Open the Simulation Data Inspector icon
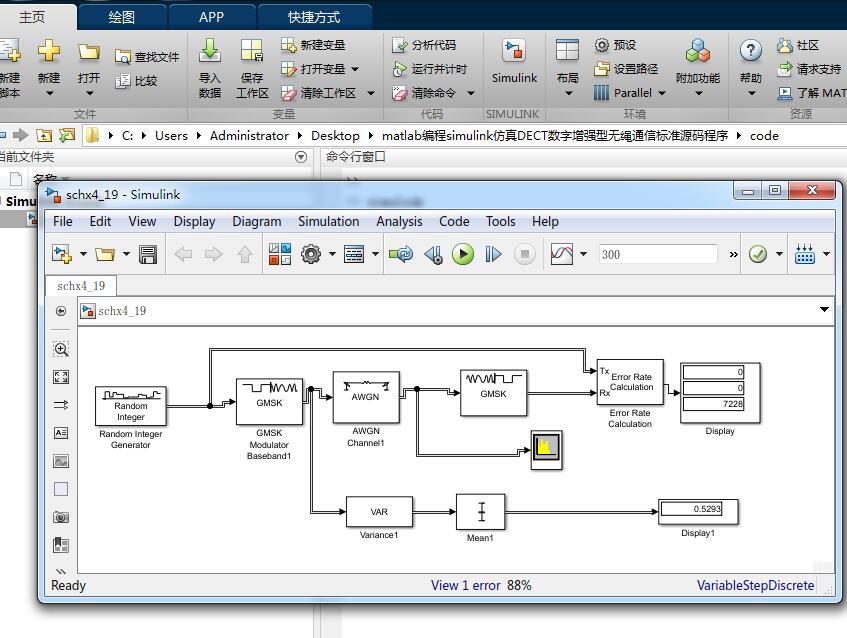Viewport: 847px width, 638px height. [562, 254]
